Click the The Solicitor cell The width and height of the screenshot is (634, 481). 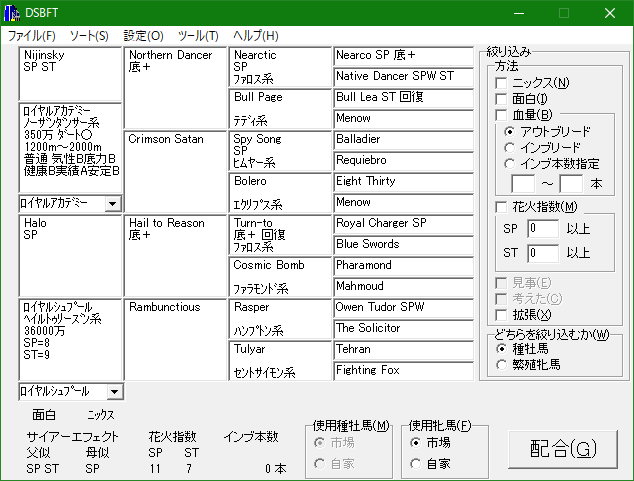click(404, 329)
